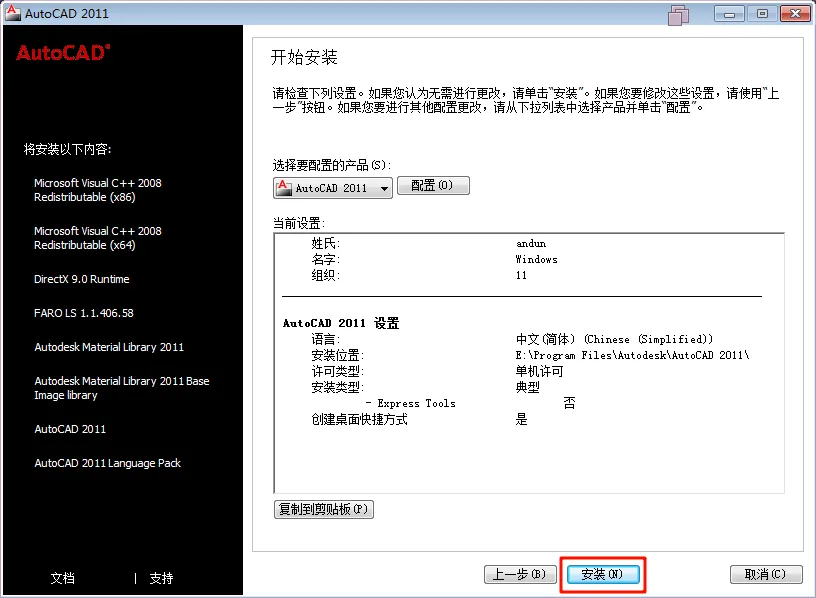
Task: Click the install path E:\Program Files\Autodesk\AutoCAD 2011\
Action: tap(632, 355)
